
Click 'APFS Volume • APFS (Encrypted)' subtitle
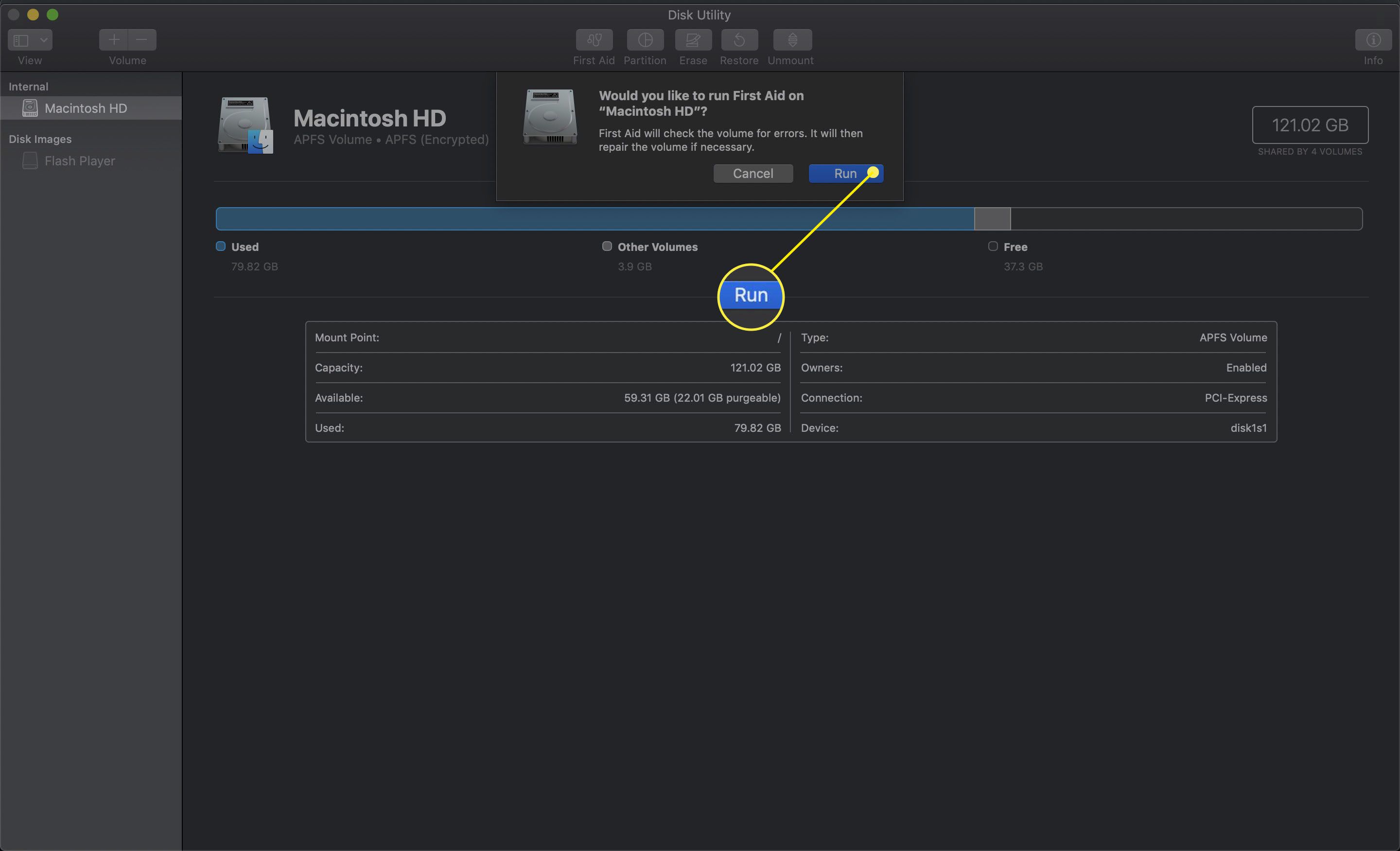391,140
